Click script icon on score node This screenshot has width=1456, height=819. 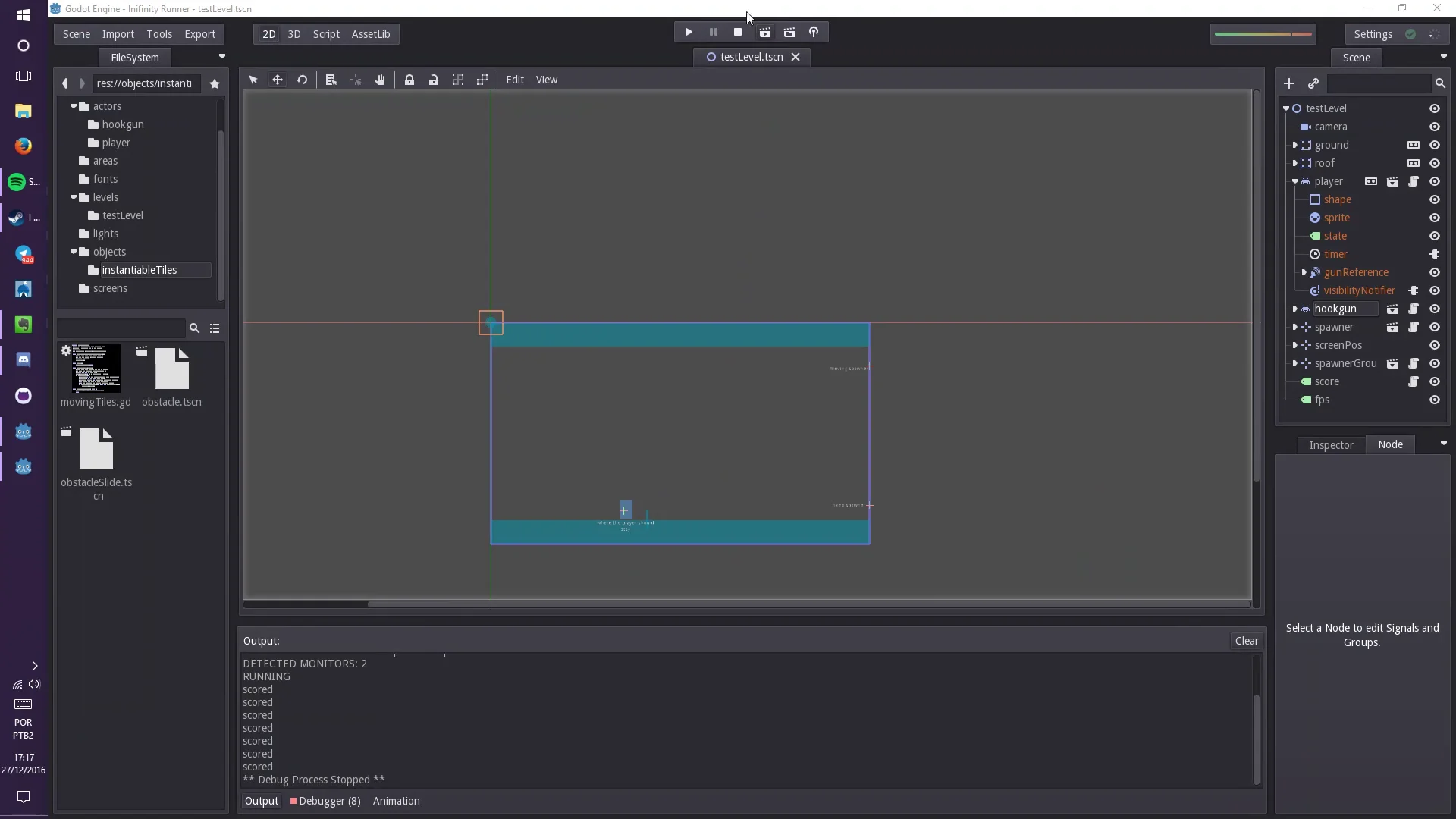[x=1414, y=381]
